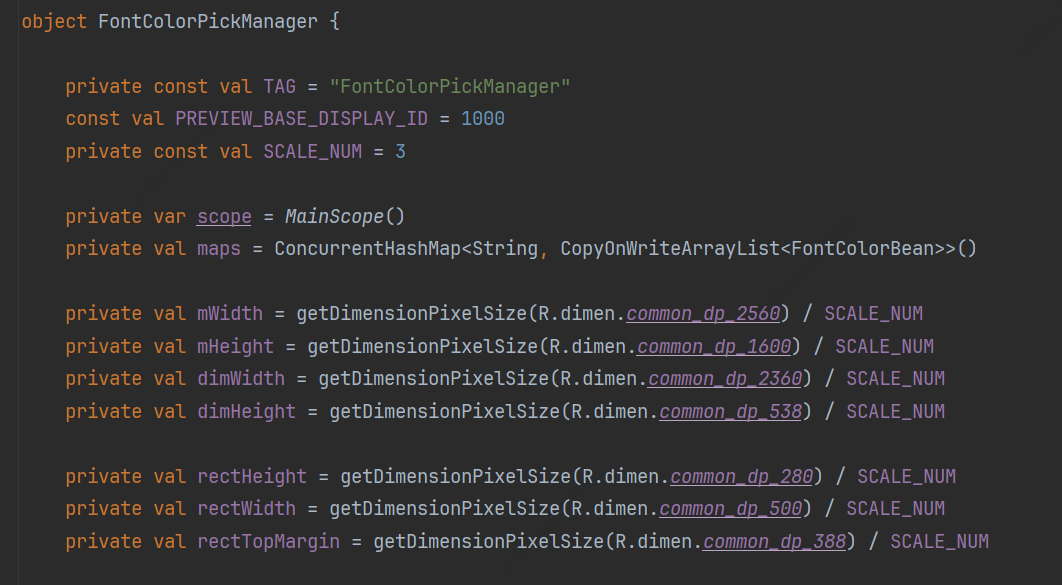Place cursor on PREVIEW_BASE_DISPLAY_ID constant
1062x585 pixels.
tap(301, 119)
